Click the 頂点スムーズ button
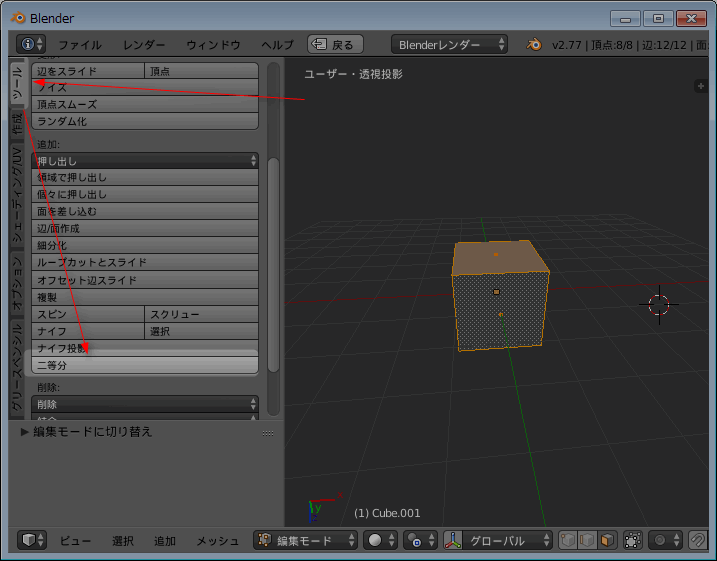 click(145, 104)
